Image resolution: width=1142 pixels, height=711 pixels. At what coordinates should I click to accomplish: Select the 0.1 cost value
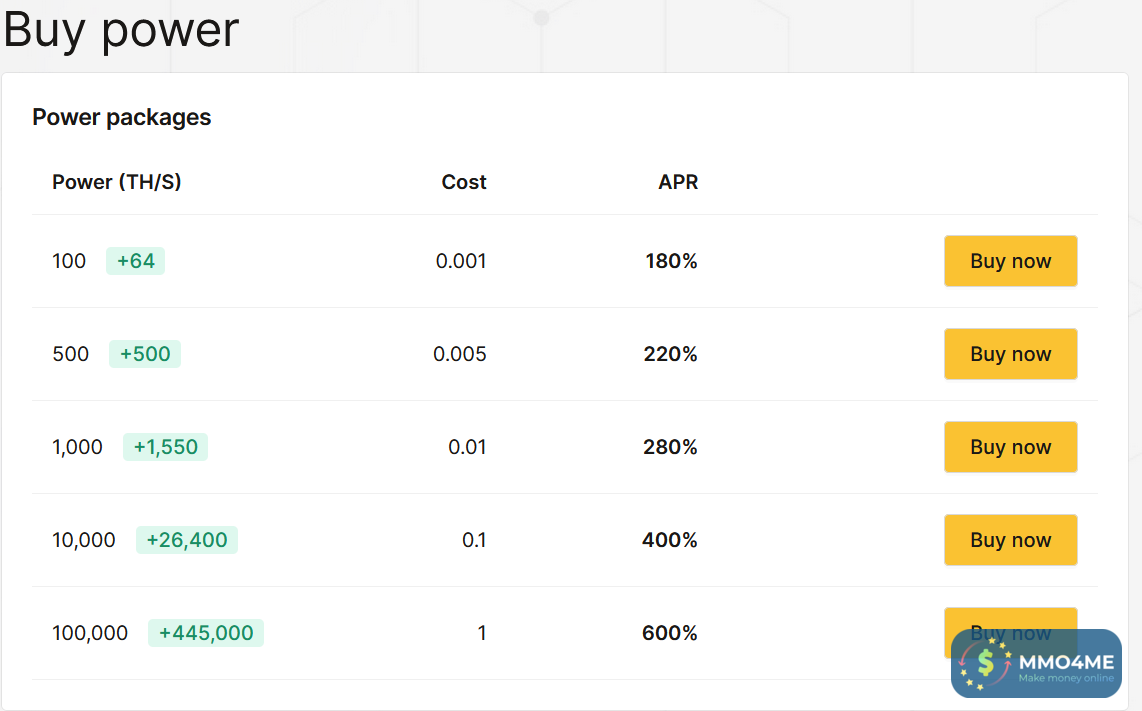[x=474, y=540]
